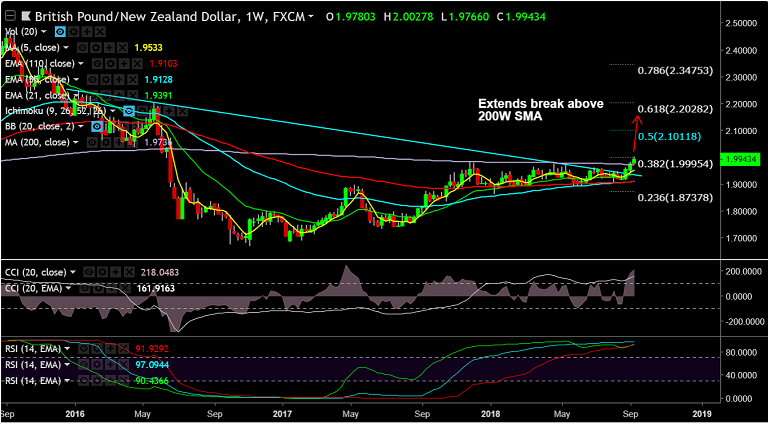Toggle visibility eye for EMA (110, close)
768x424 pixels.
pyautogui.click(x=97, y=64)
